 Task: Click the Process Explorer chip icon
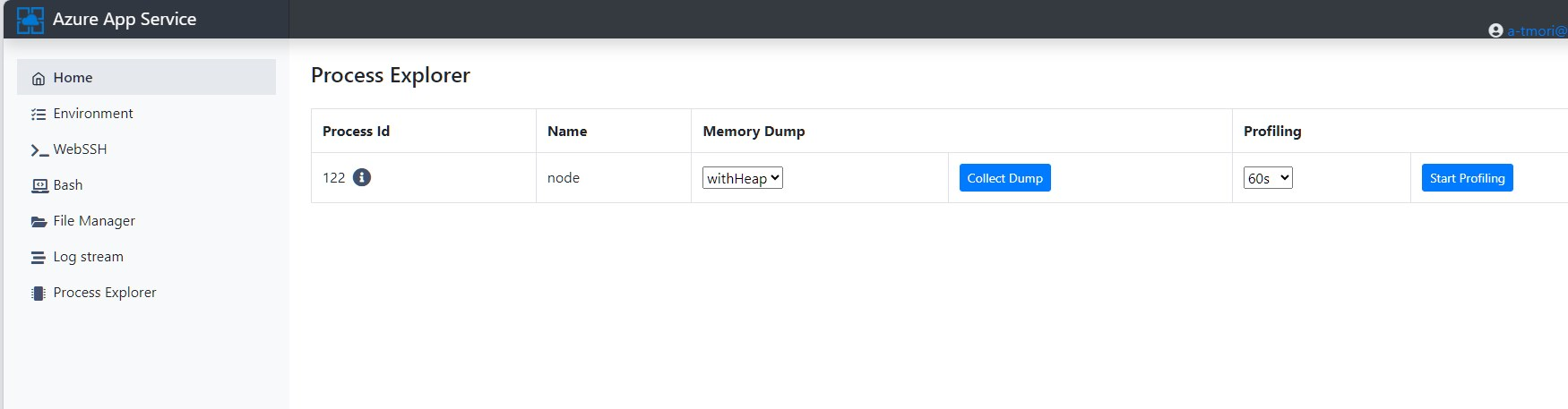(39, 294)
